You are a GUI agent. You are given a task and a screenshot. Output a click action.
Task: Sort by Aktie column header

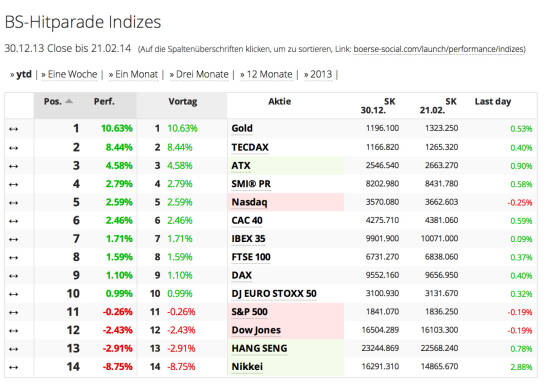tap(280, 102)
